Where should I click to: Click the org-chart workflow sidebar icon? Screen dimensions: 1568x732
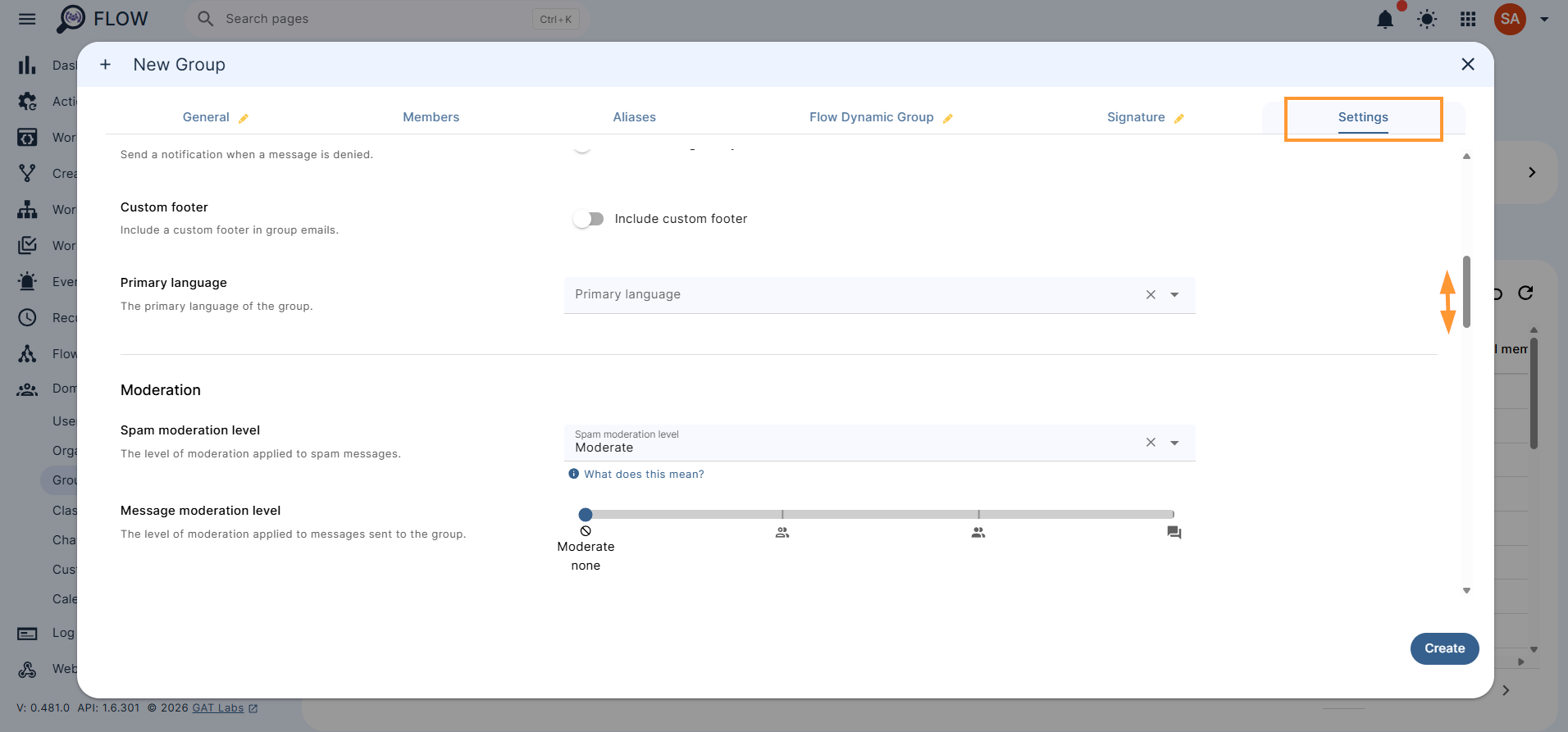pyautogui.click(x=27, y=209)
